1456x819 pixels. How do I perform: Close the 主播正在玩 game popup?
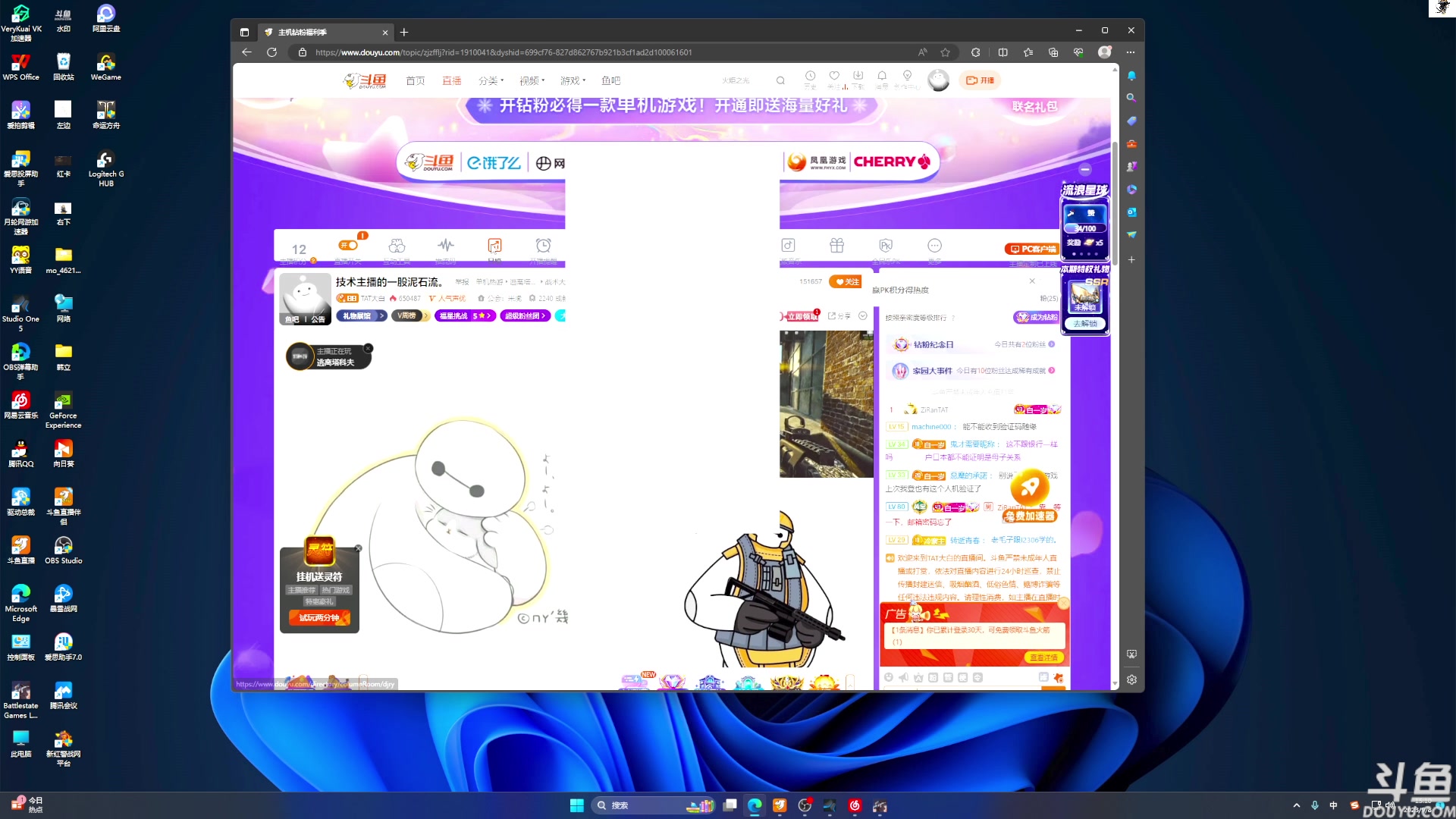tap(369, 348)
